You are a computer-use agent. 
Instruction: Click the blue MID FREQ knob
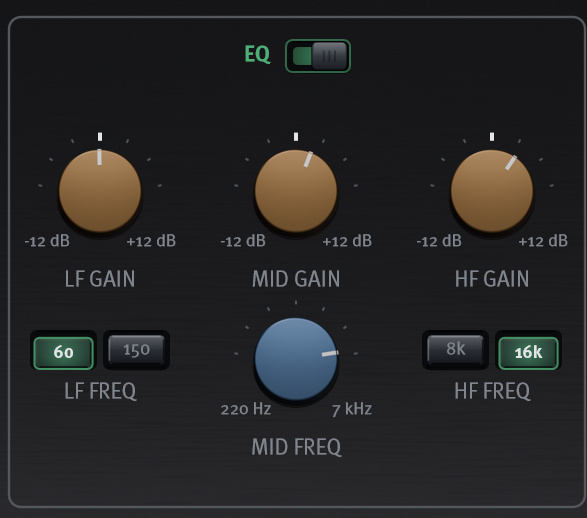click(x=296, y=359)
